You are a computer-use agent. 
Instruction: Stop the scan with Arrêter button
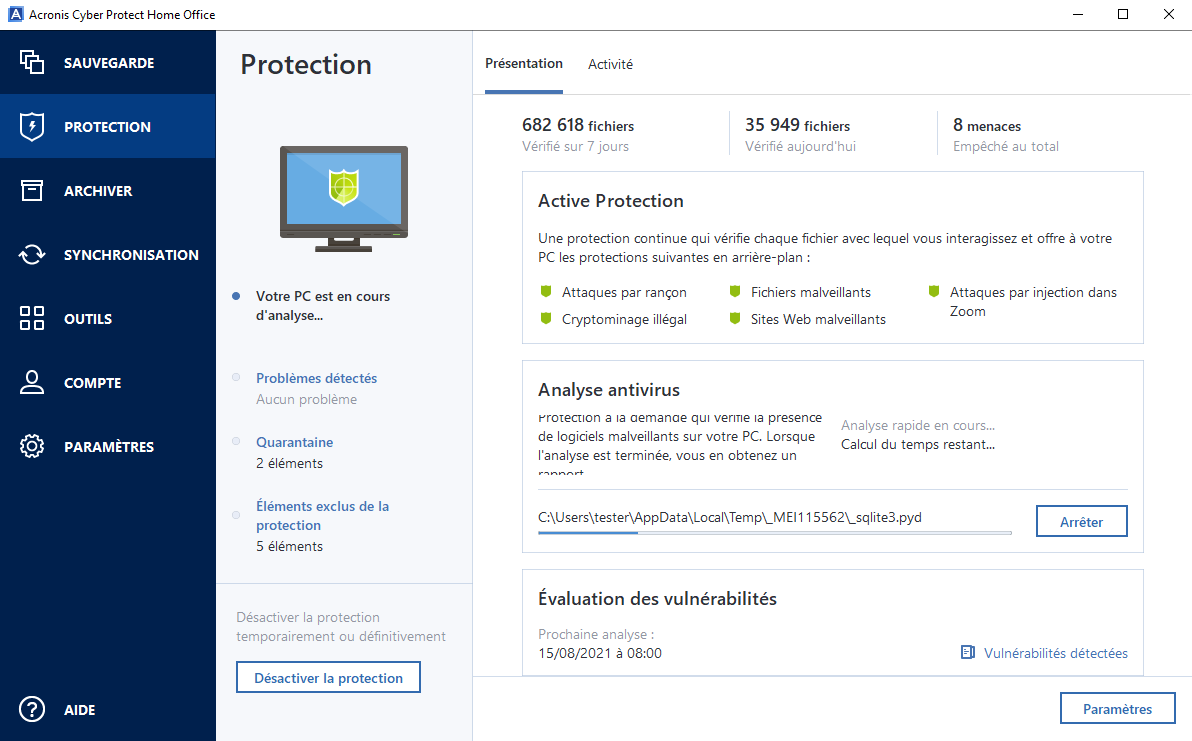coord(1081,521)
